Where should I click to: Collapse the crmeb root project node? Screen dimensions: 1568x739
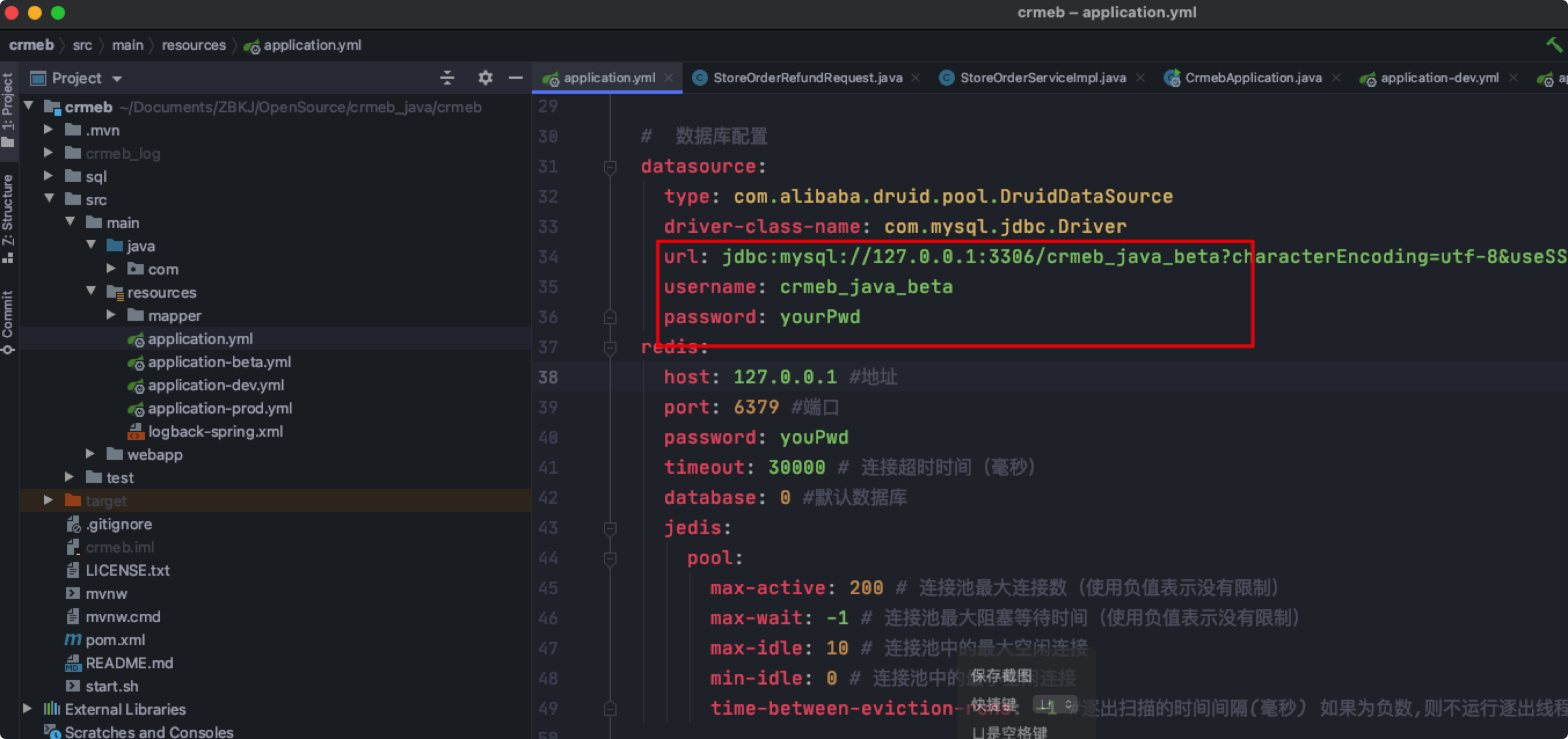[28, 107]
